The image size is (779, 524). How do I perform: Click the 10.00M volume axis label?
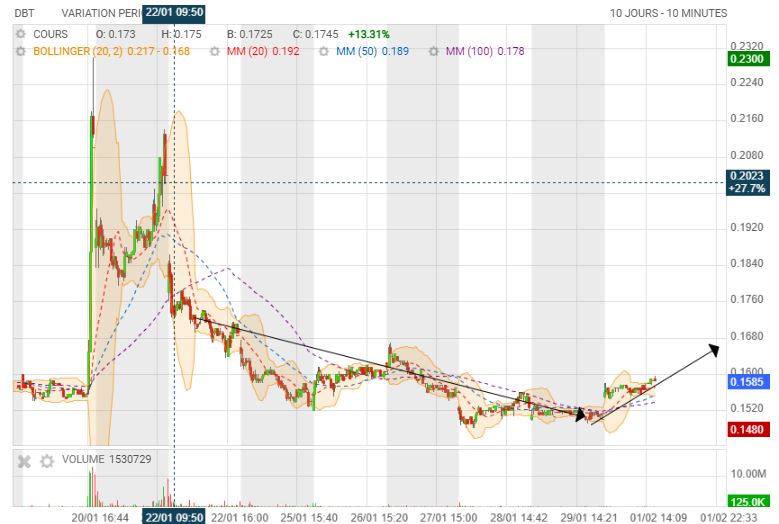click(748, 474)
